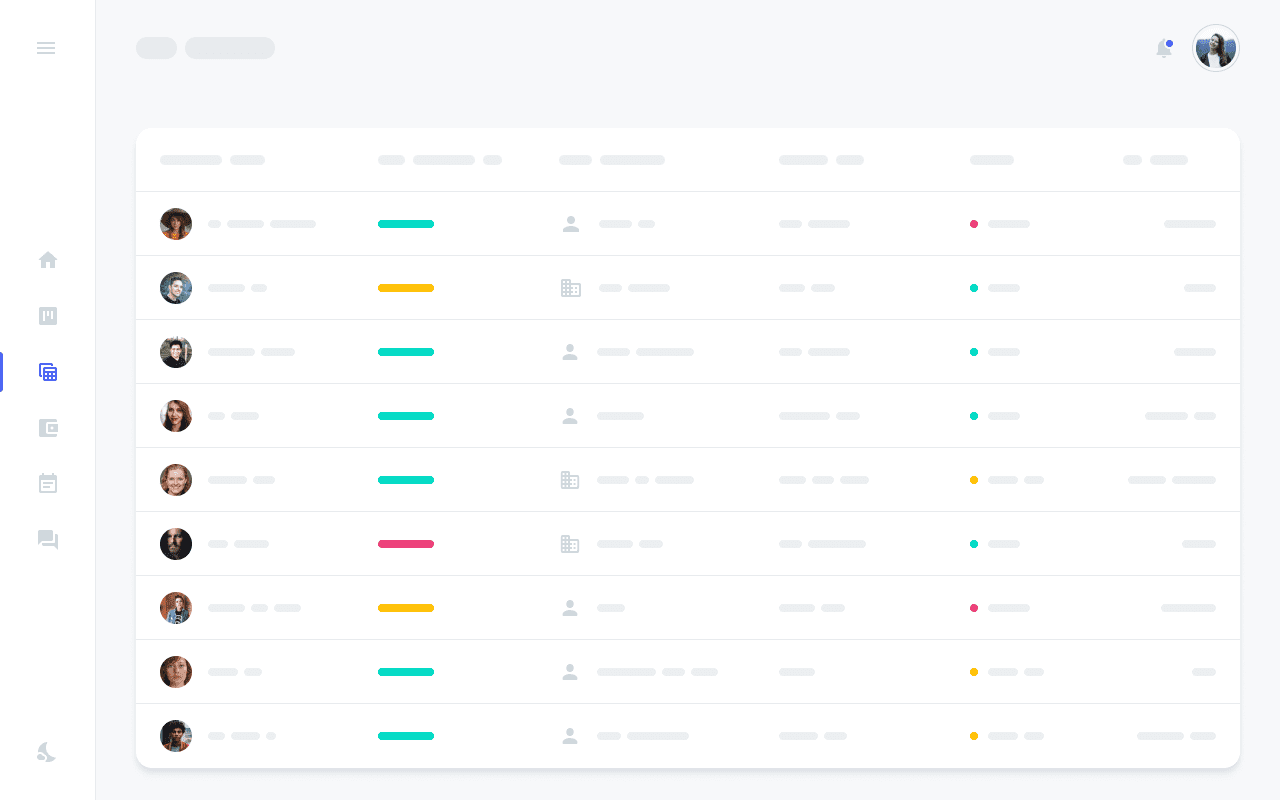Expand the sidebar using the menu icon
Image resolution: width=1280 pixels, height=800 pixels.
(46, 48)
